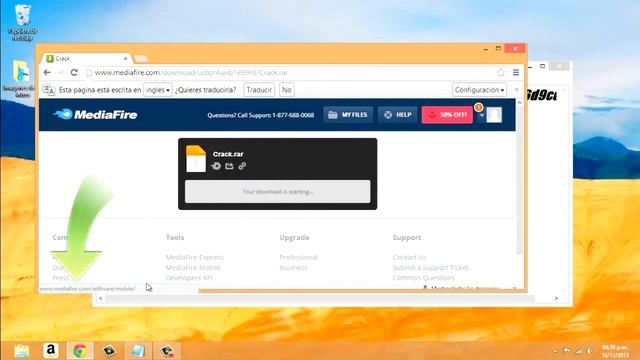Screen dimensions: 640x360
Task: Reload the page with the refresh icon
Action: 74,73
